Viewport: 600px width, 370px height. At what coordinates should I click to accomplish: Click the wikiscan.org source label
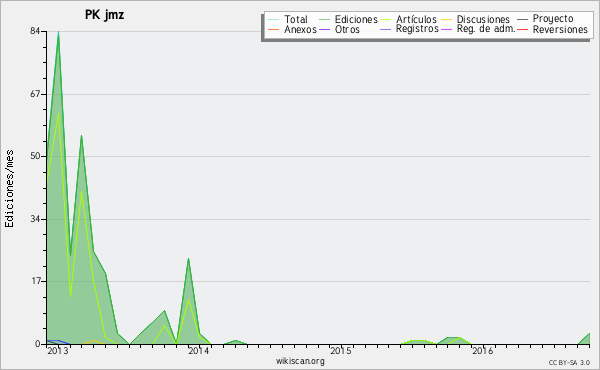pos(300,361)
